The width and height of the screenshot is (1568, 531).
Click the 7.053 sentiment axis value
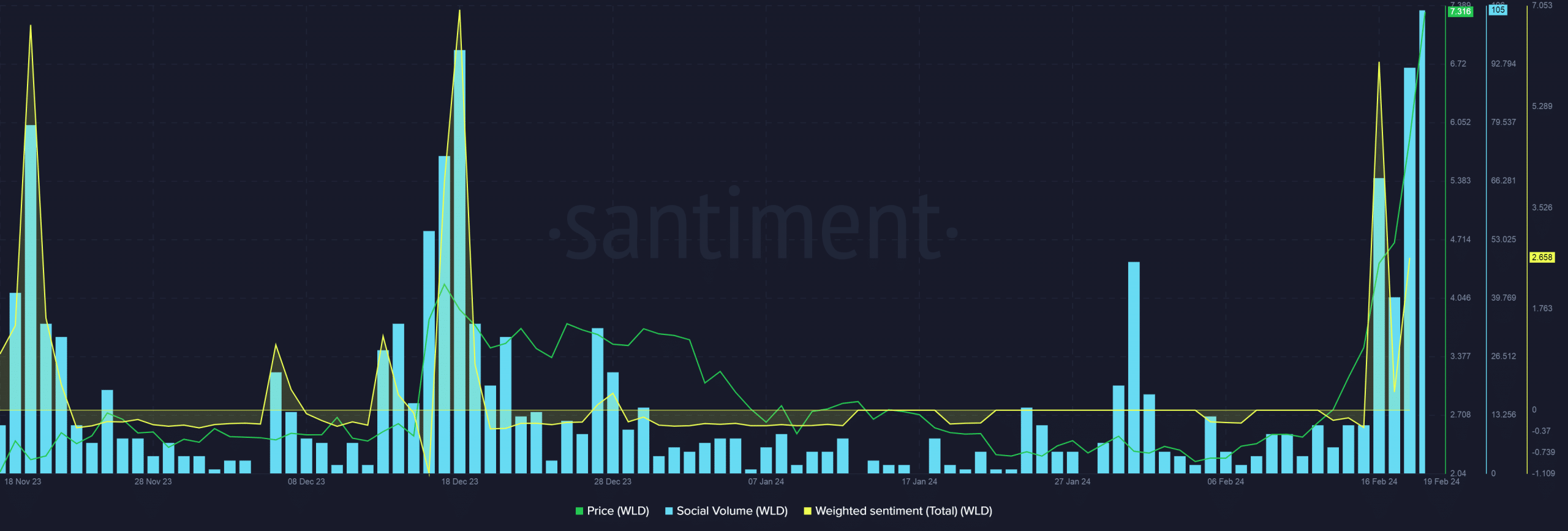[1542, 6]
